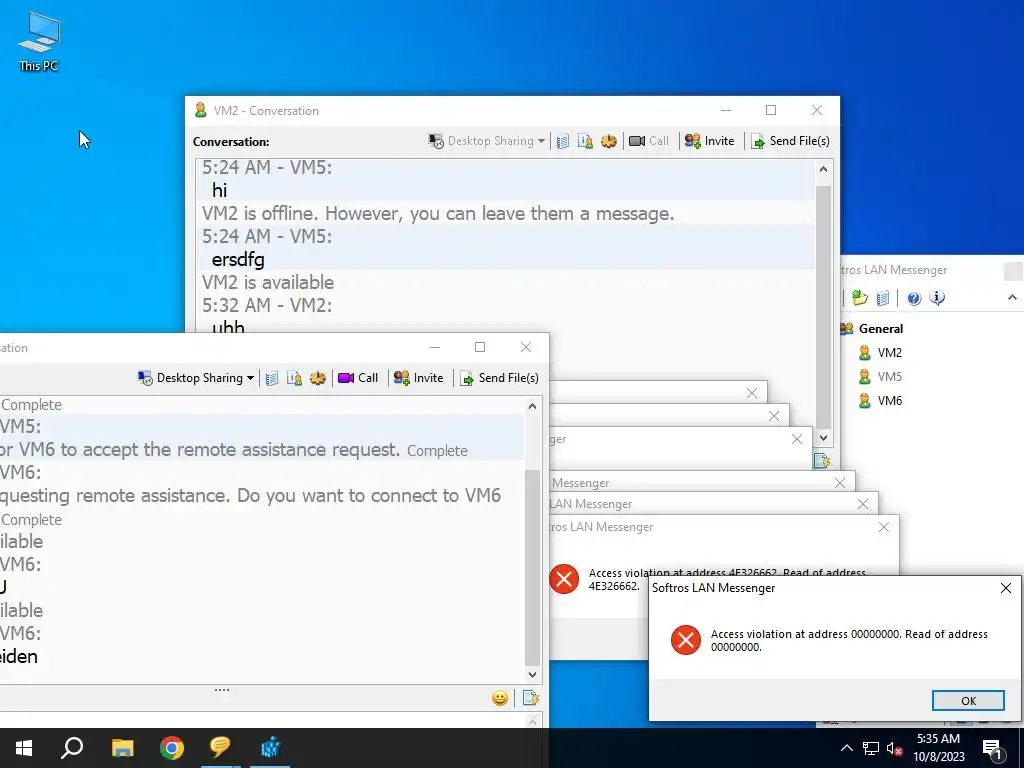The width and height of the screenshot is (1024, 768).
Task: Click the front conversation scrollbar thumb
Action: [532, 567]
